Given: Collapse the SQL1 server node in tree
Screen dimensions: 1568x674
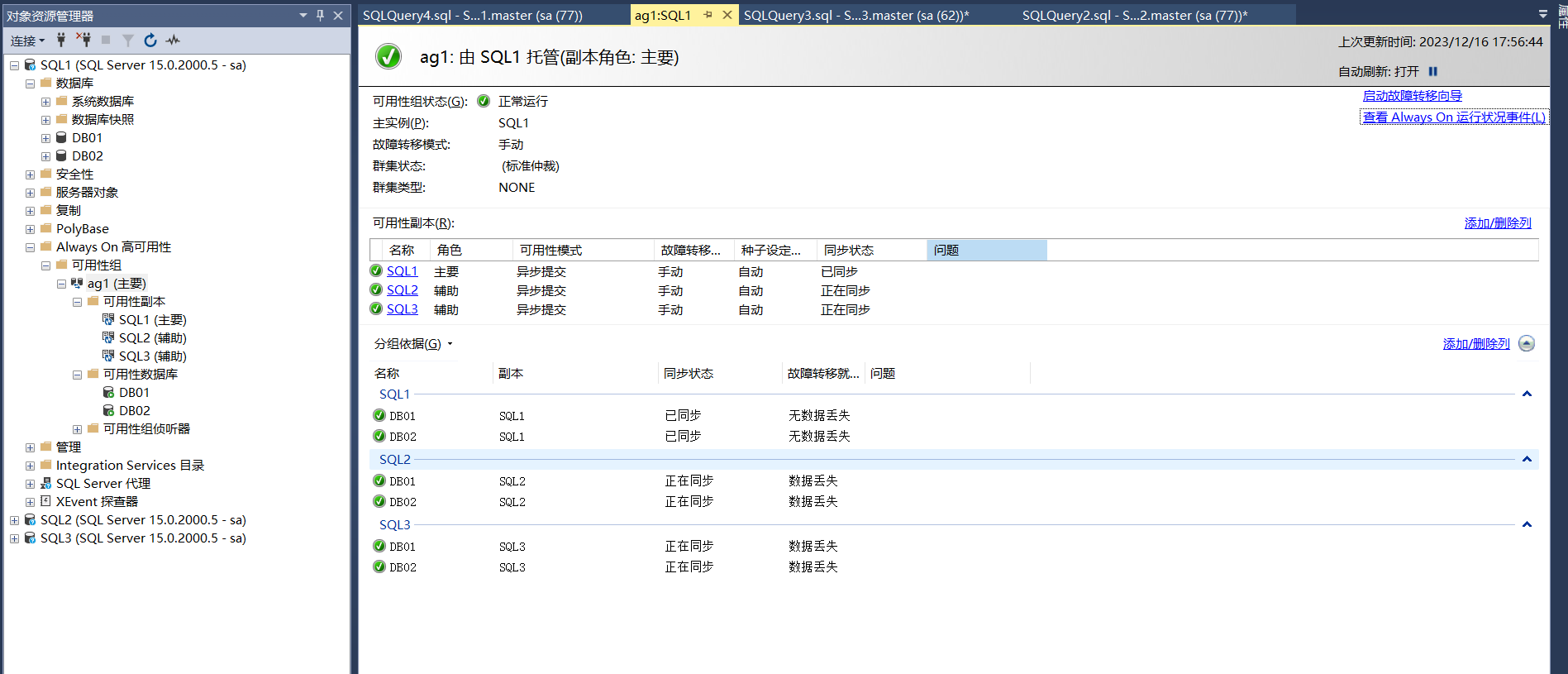Looking at the screenshot, I should pyautogui.click(x=14, y=65).
